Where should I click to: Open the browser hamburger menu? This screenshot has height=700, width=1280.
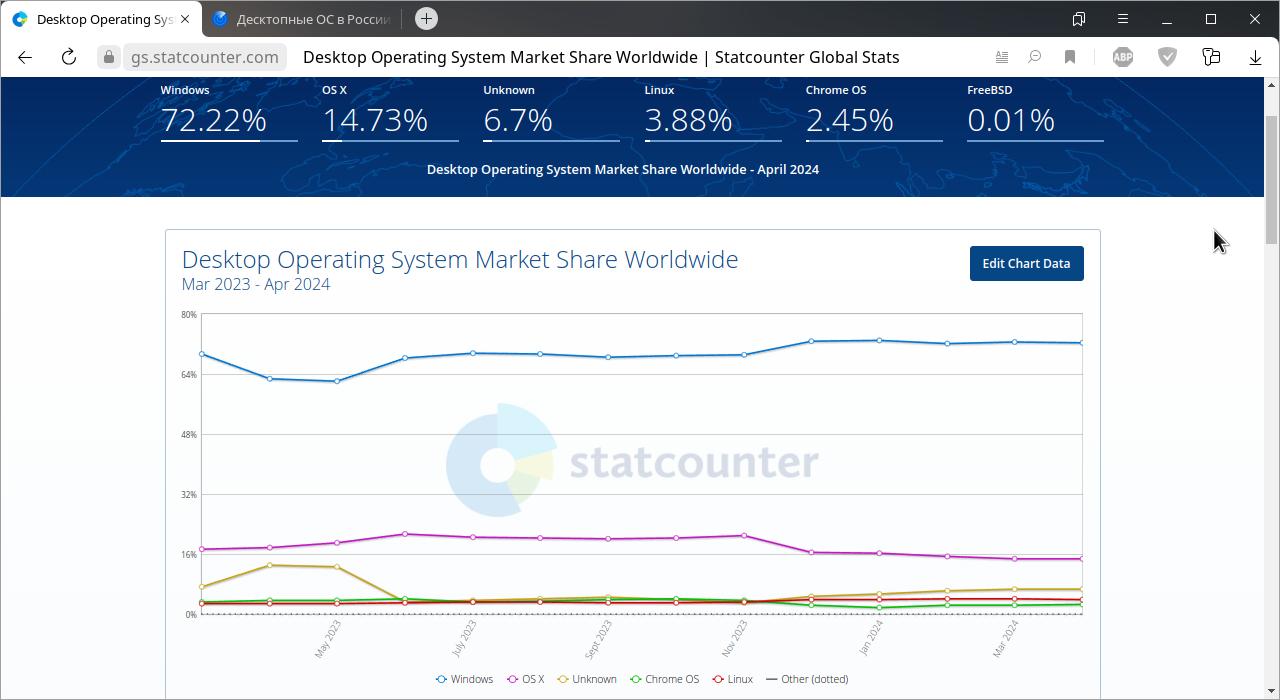pos(1123,19)
